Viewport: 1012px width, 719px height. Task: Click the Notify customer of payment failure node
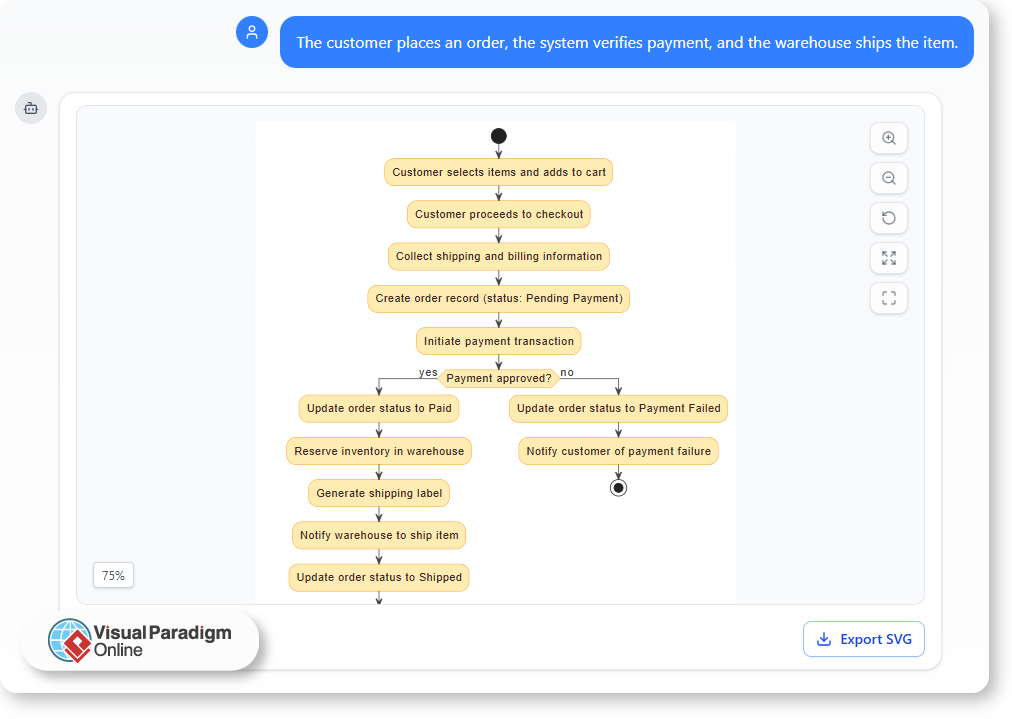click(x=618, y=451)
